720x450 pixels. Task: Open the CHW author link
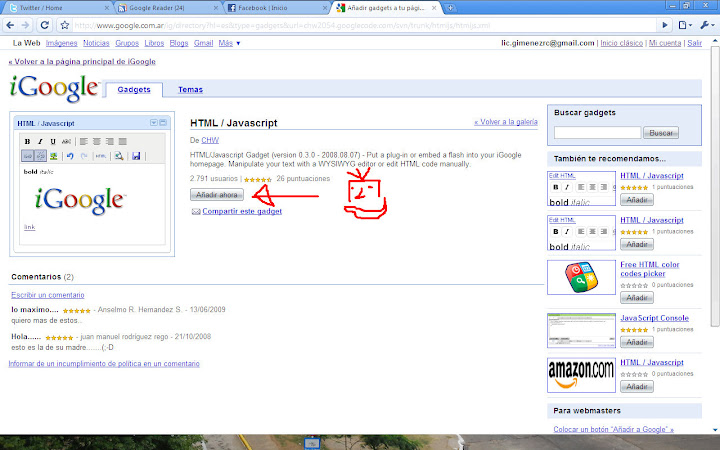pyautogui.click(x=210, y=140)
